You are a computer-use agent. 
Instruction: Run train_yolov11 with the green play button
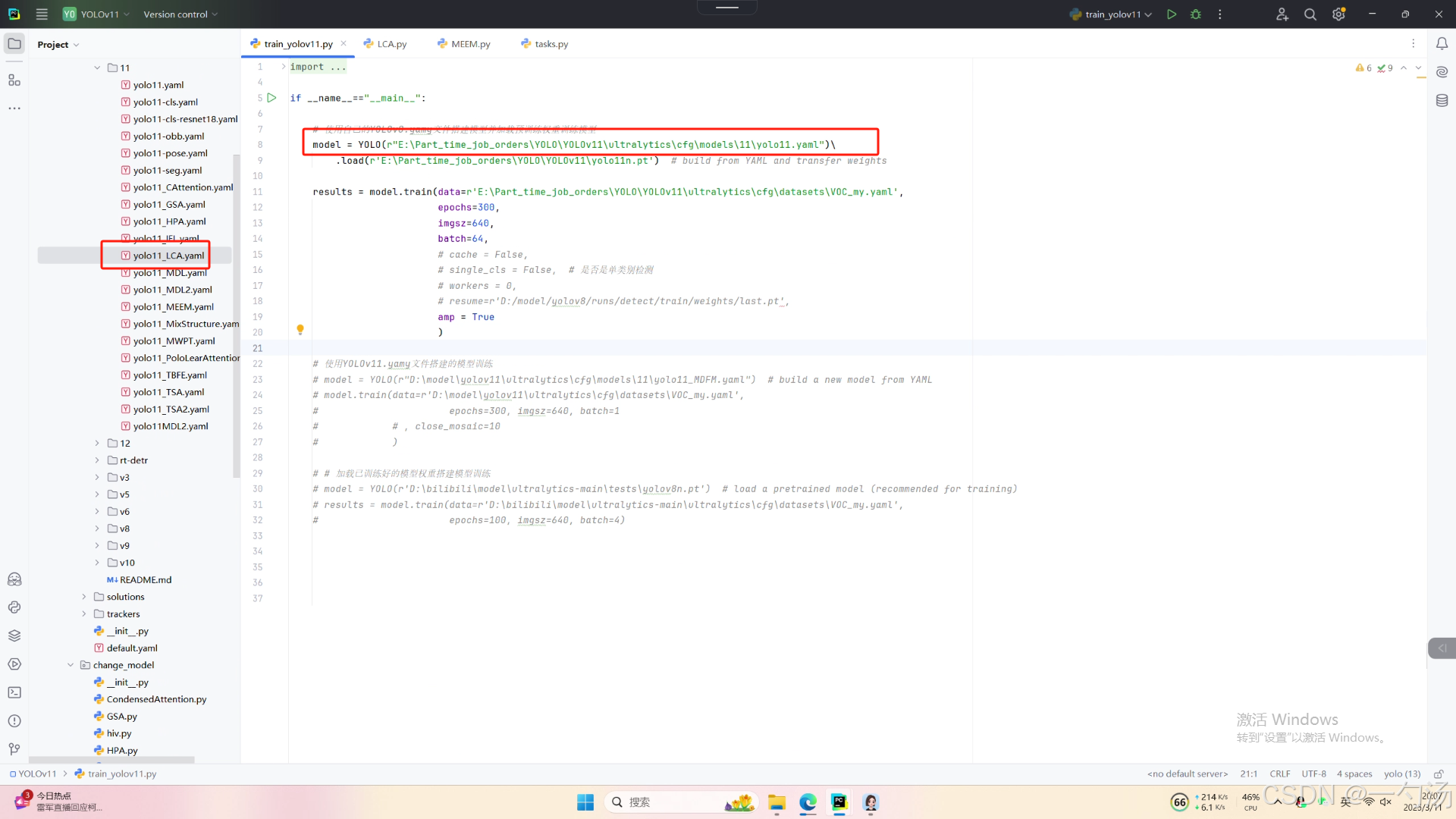(1172, 14)
